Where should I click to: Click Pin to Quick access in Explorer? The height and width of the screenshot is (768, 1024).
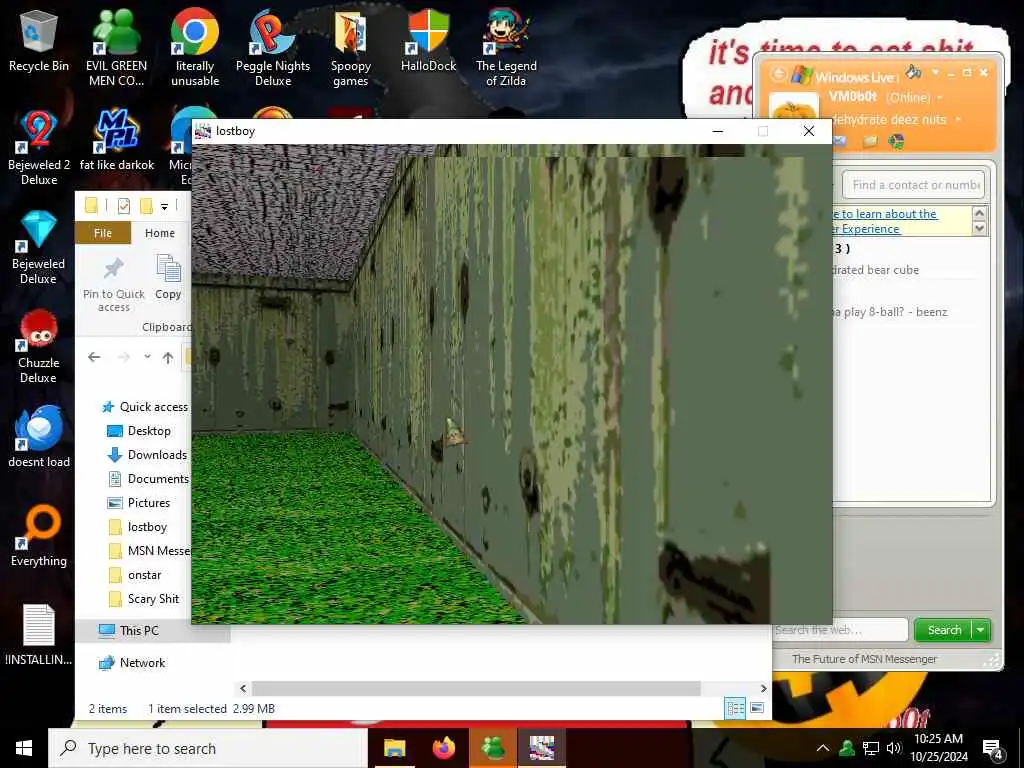114,284
